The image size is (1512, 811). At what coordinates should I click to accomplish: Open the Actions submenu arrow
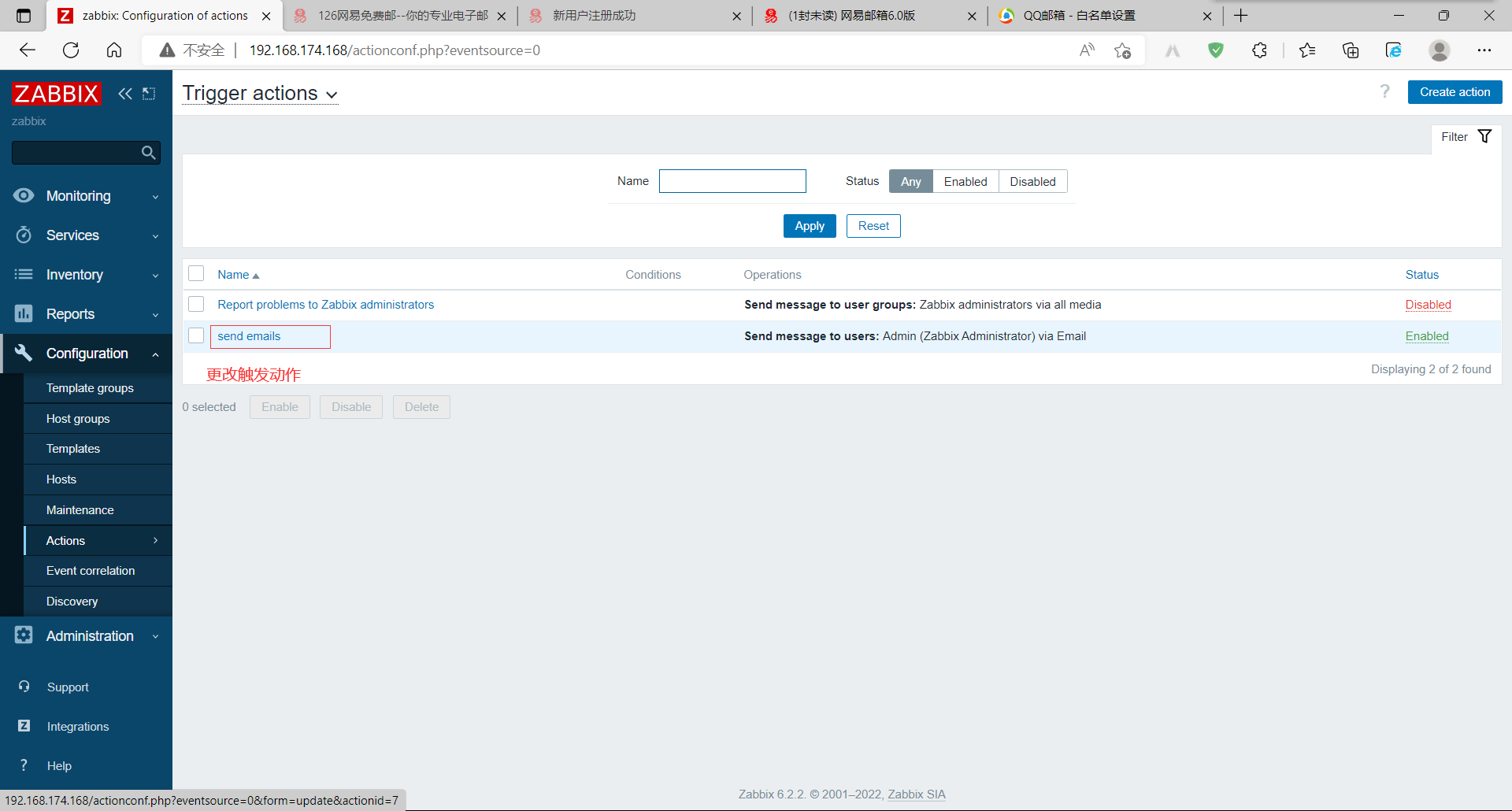155,540
